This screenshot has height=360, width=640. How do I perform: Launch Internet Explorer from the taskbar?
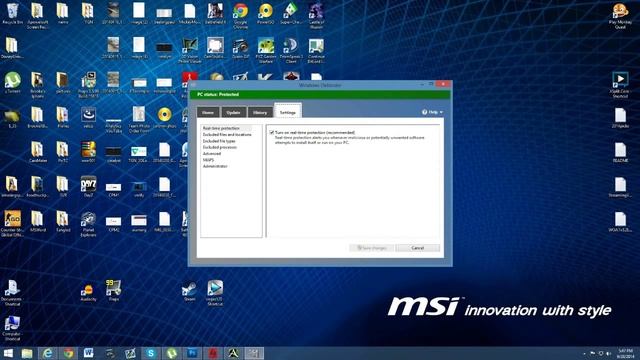48,353
